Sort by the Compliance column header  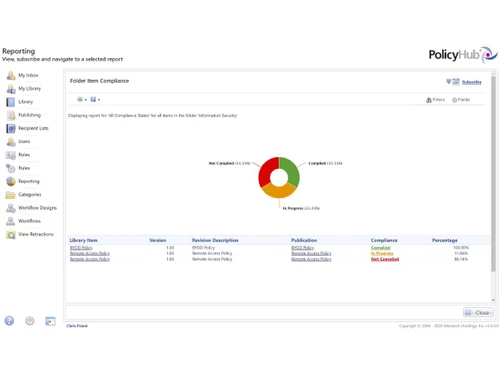(x=384, y=240)
